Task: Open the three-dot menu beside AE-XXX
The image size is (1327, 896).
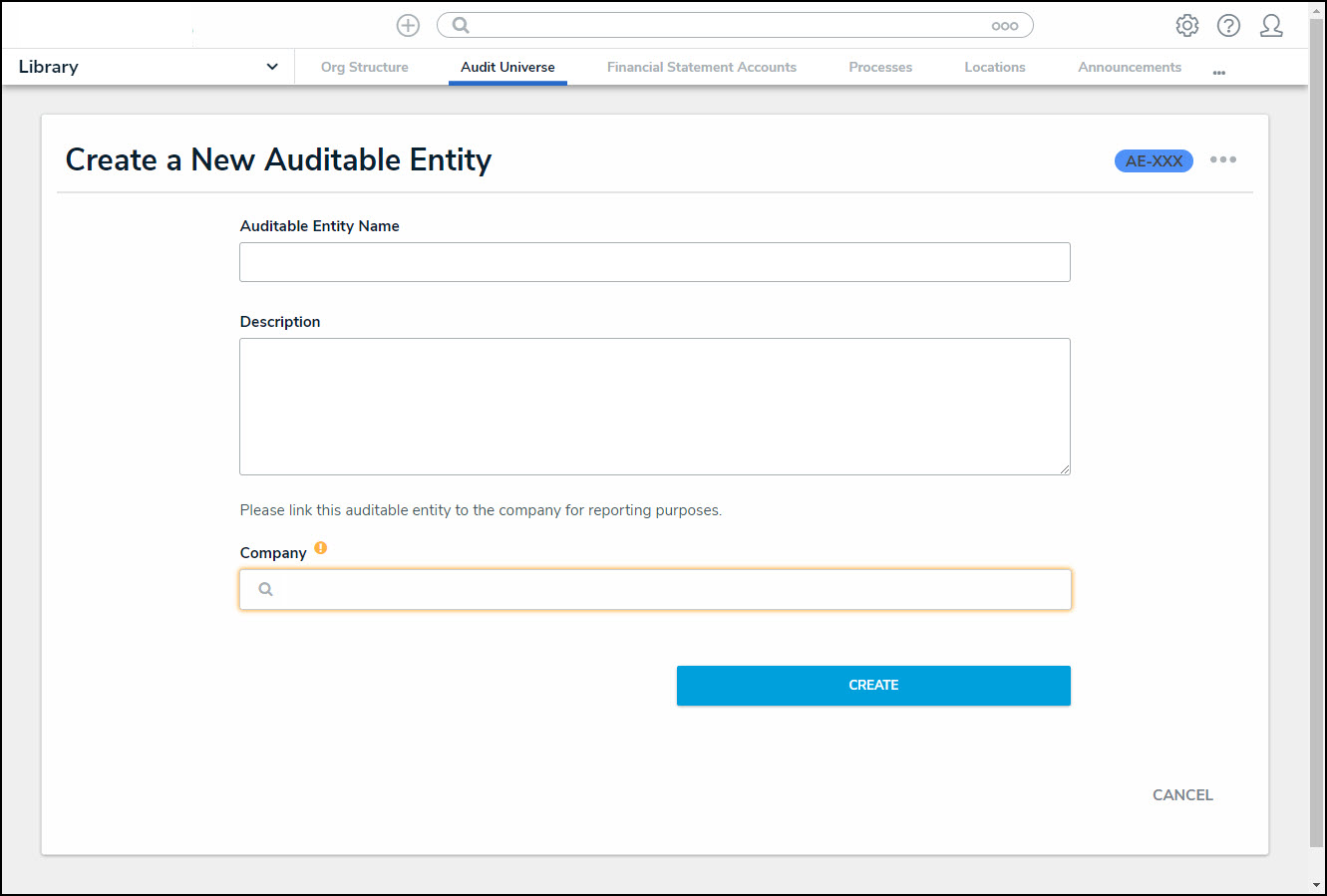Action: 1223,160
